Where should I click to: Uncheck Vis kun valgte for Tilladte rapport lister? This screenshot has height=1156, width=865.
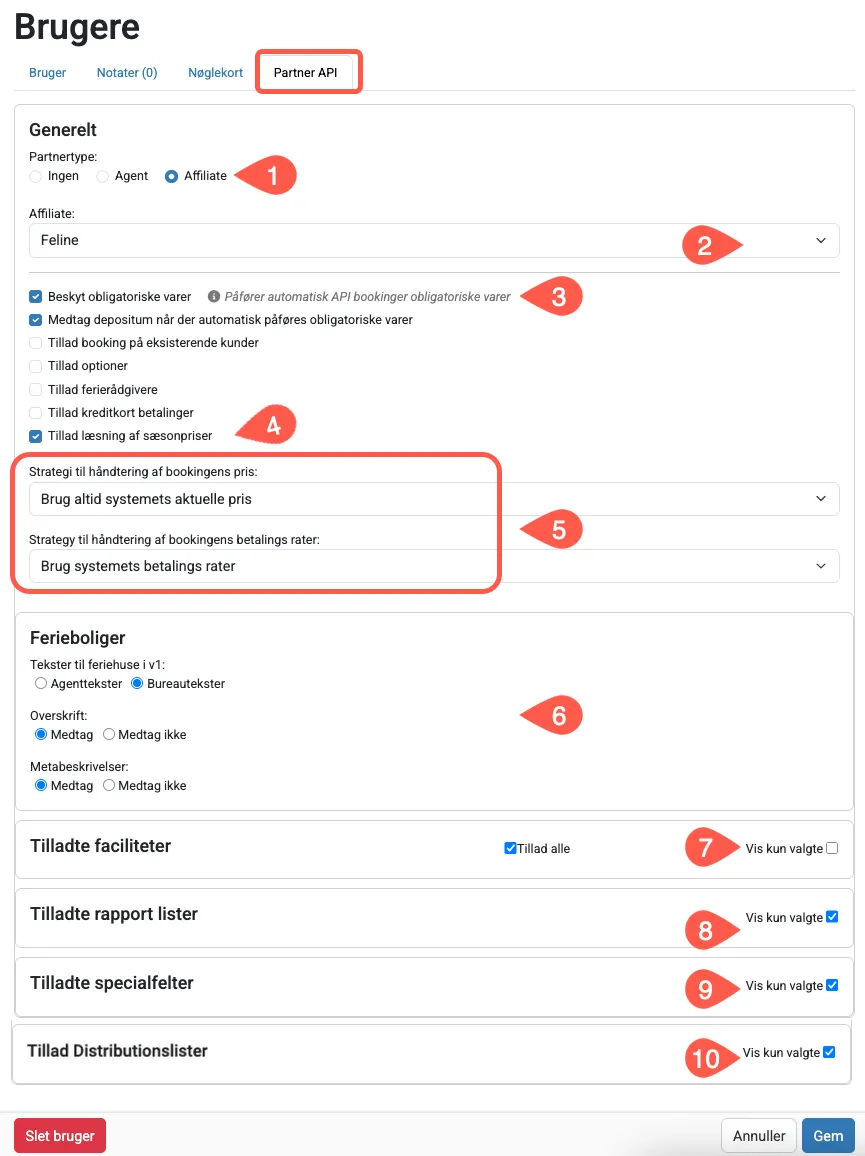tap(831, 916)
